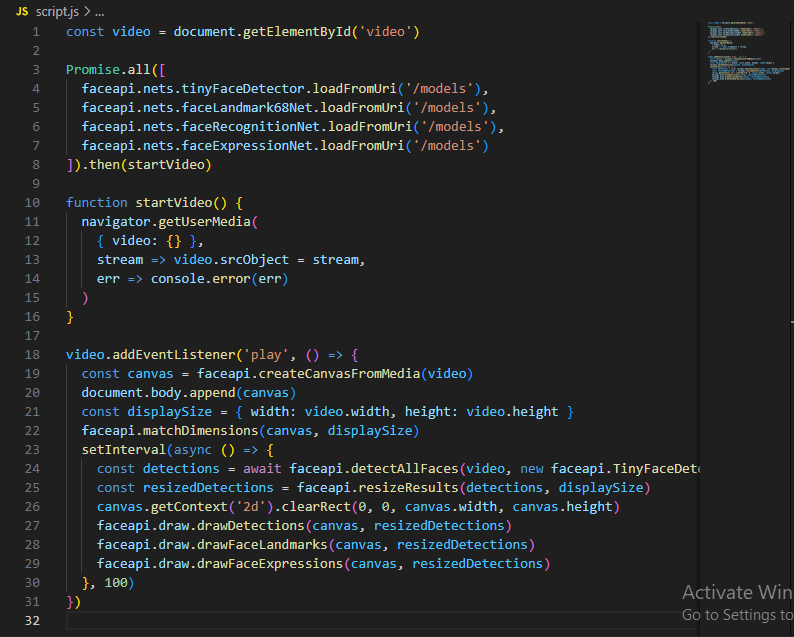The height and width of the screenshot is (637, 794).
Task: Click the JS file icon in breadcrumb
Action: (x=21, y=11)
